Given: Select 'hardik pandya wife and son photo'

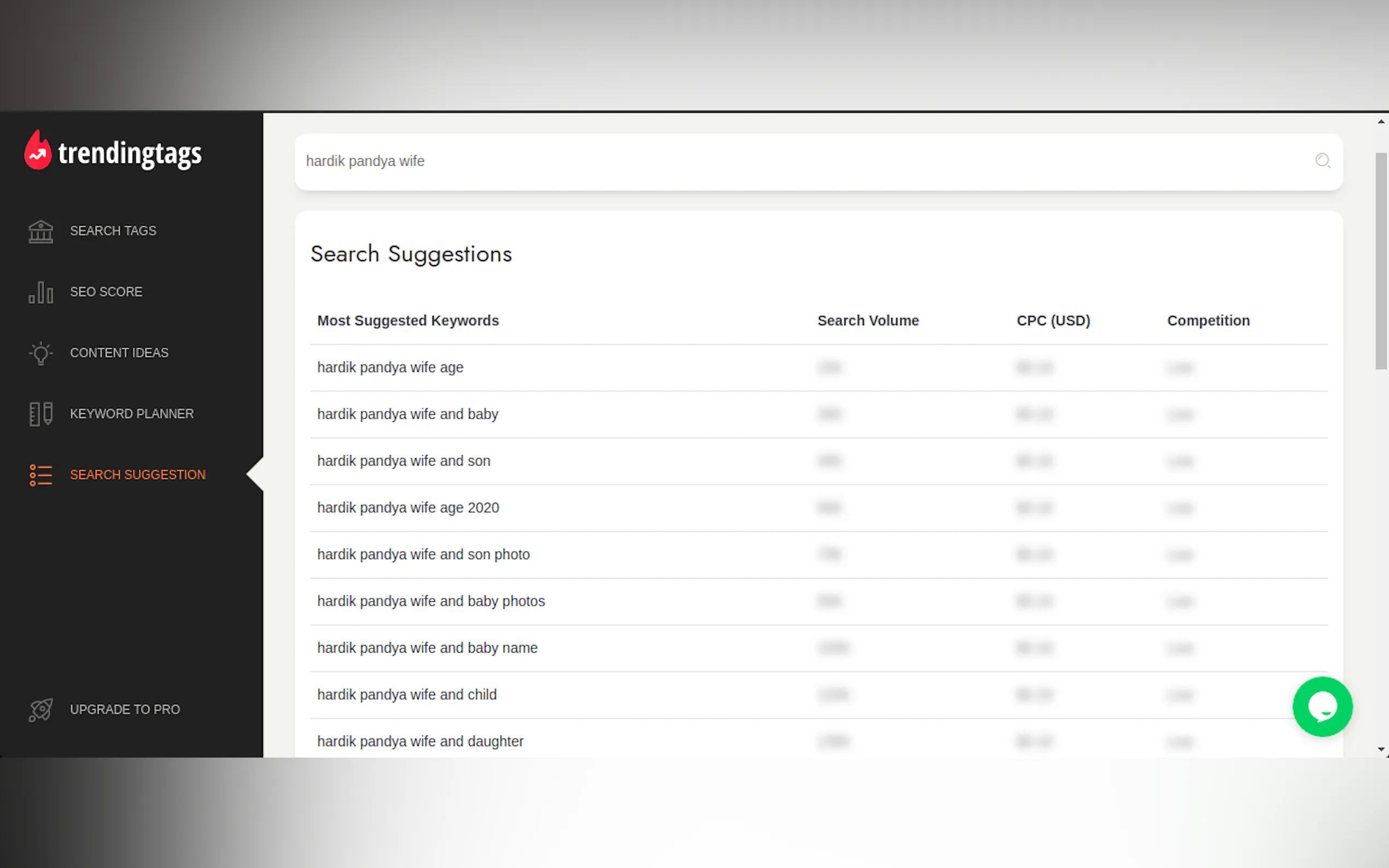Looking at the screenshot, I should tap(423, 555).
